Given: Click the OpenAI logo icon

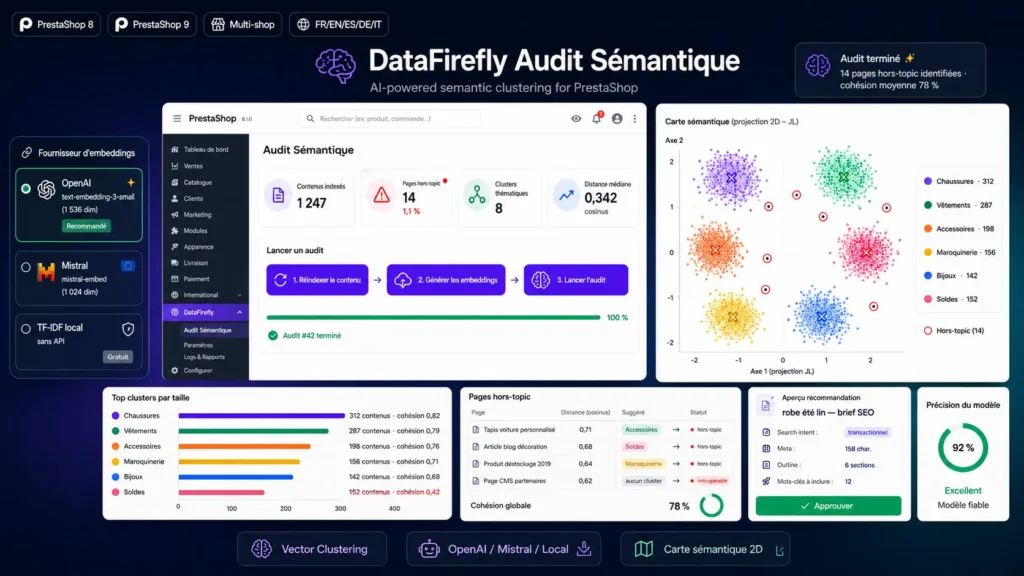Looking at the screenshot, I should pos(46,189).
